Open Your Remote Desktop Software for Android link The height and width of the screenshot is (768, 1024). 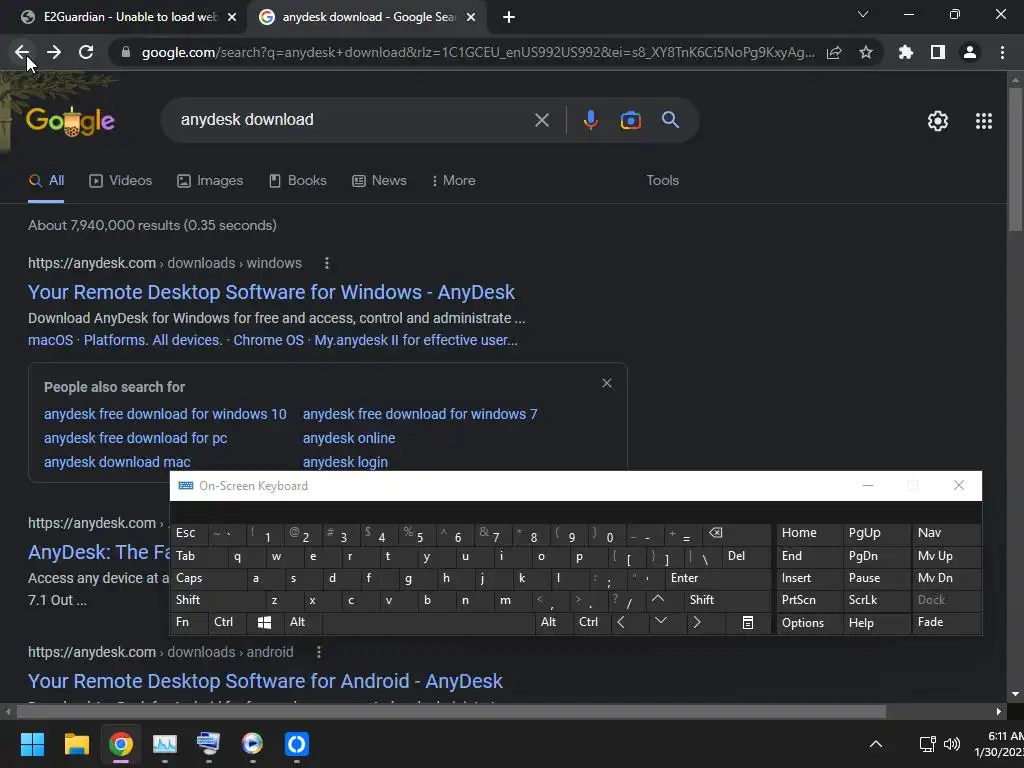265,681
